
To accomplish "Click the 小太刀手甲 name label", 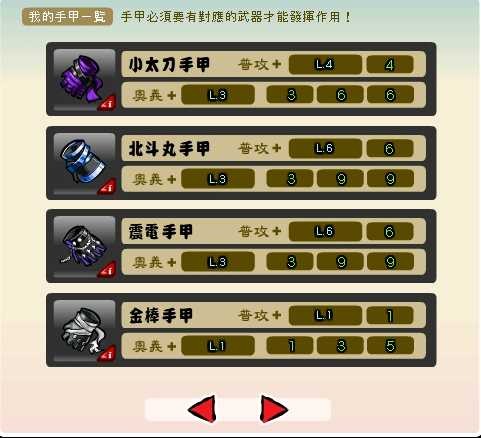I will tap(169, 64).
